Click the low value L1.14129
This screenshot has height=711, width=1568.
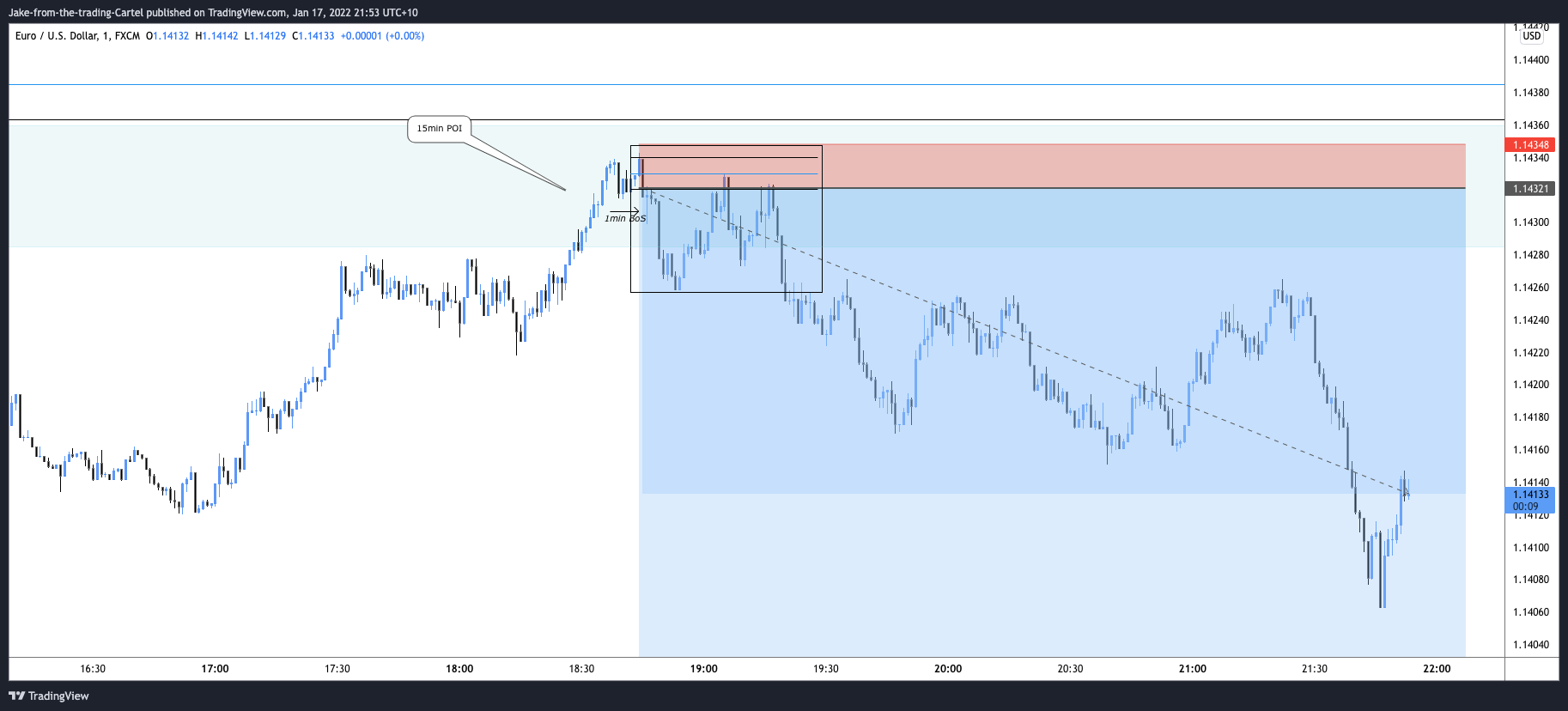click(265, 36)
